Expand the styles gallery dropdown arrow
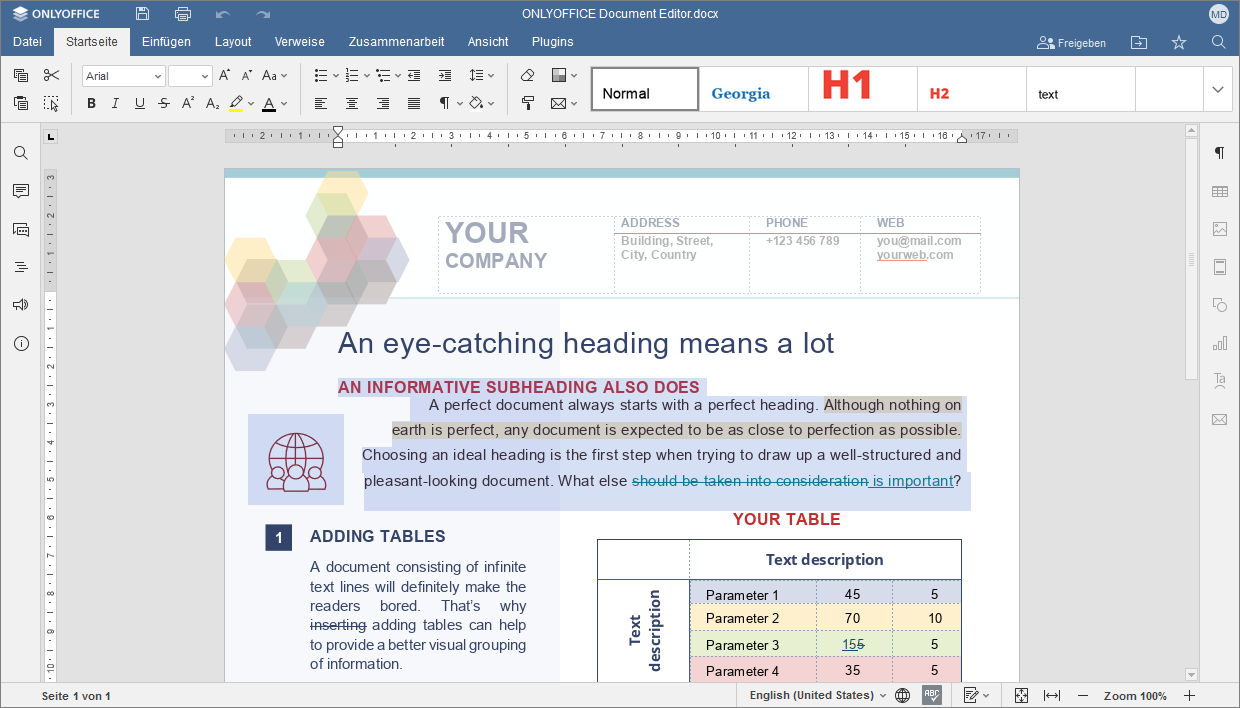The image size is (1240, 708). [x=1217, y=89]
